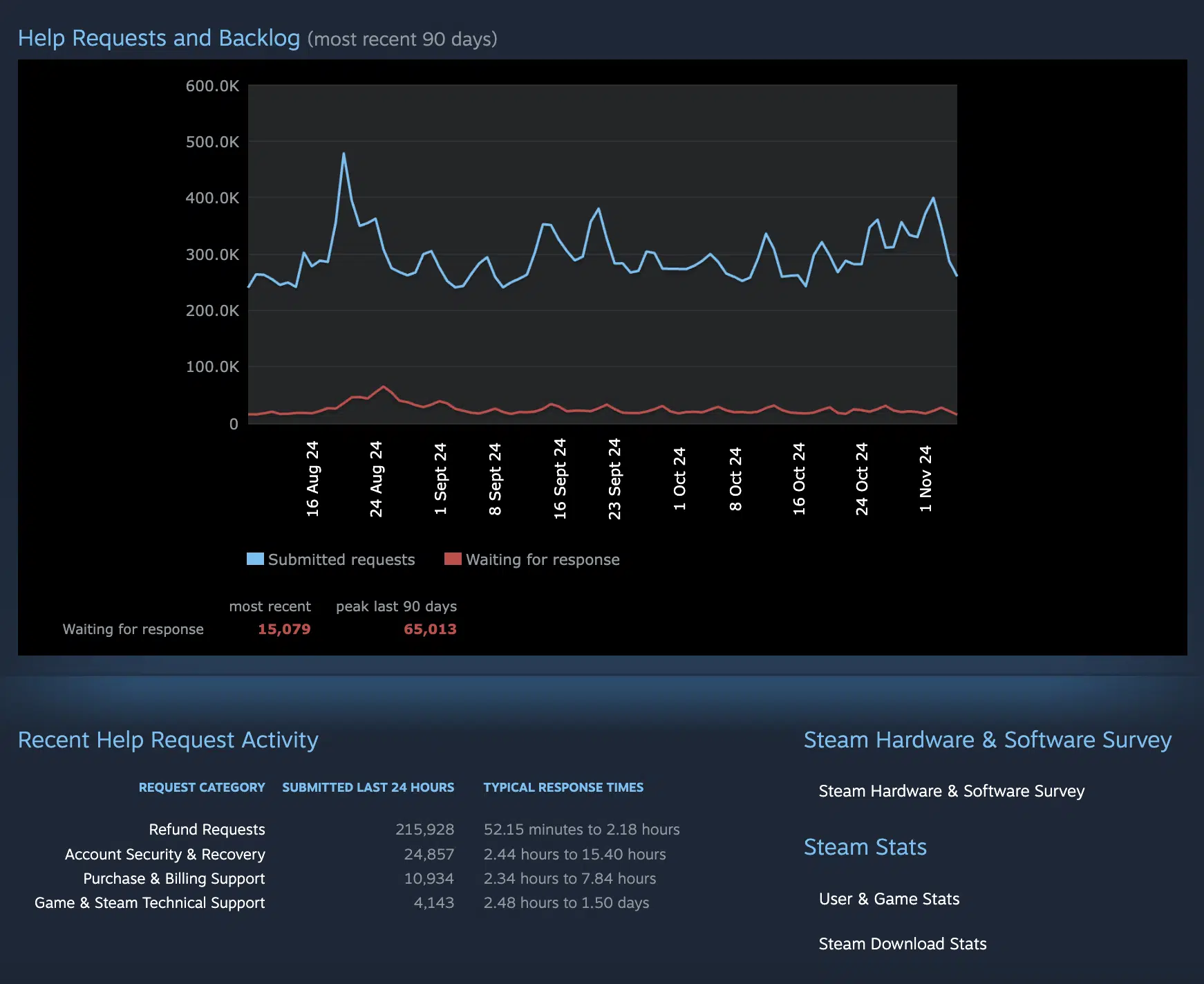
Task: Click Purchase & Billing Support category
Action: (x=173, y=878)
